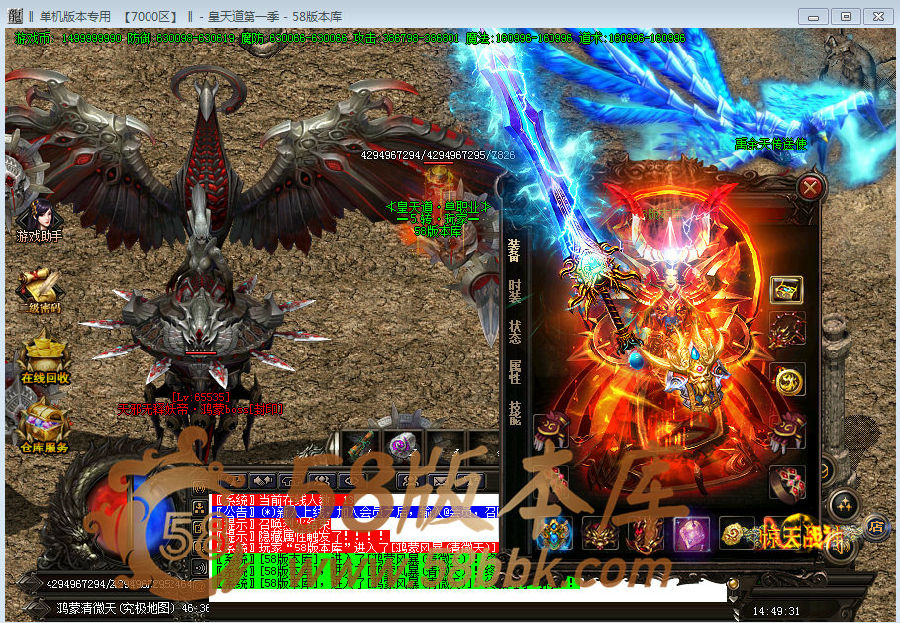Click the group members toolbar button
The height and width of the screenshot is (623, 900).
click(322, 480)
